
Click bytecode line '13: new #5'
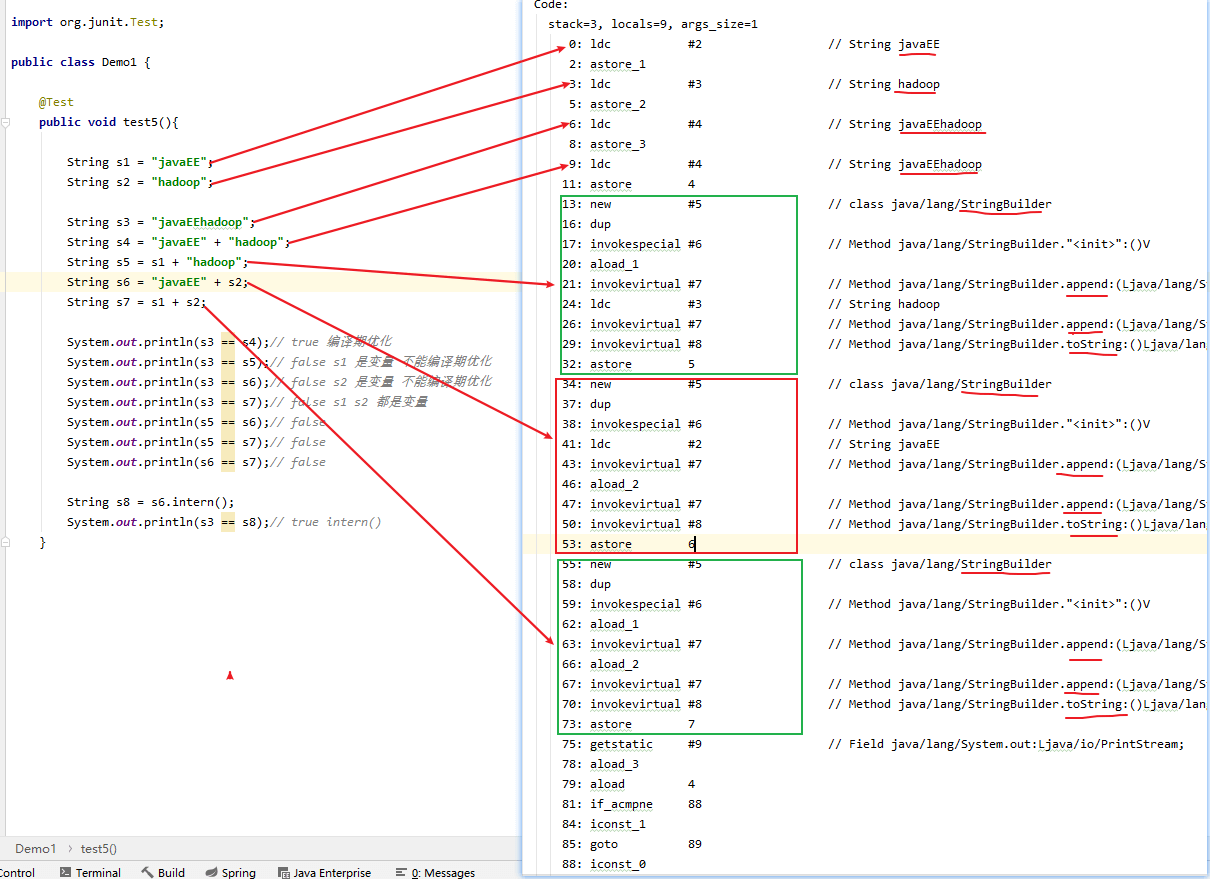coord(632,204)
